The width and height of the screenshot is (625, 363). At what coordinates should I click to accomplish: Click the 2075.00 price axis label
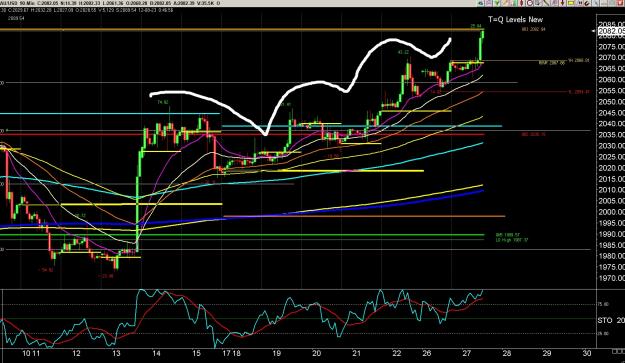click(611, 47)
